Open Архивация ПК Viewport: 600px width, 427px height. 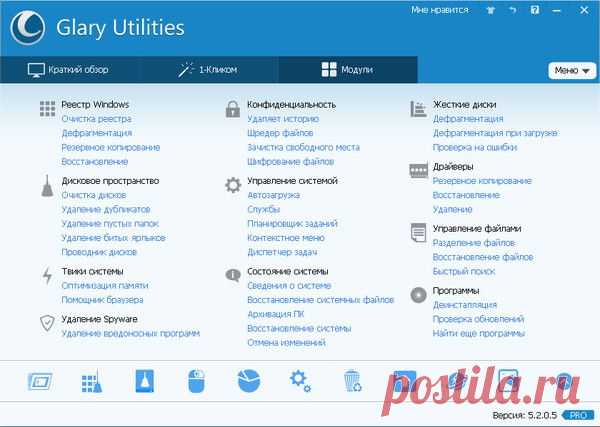click(x=276, y=314)
